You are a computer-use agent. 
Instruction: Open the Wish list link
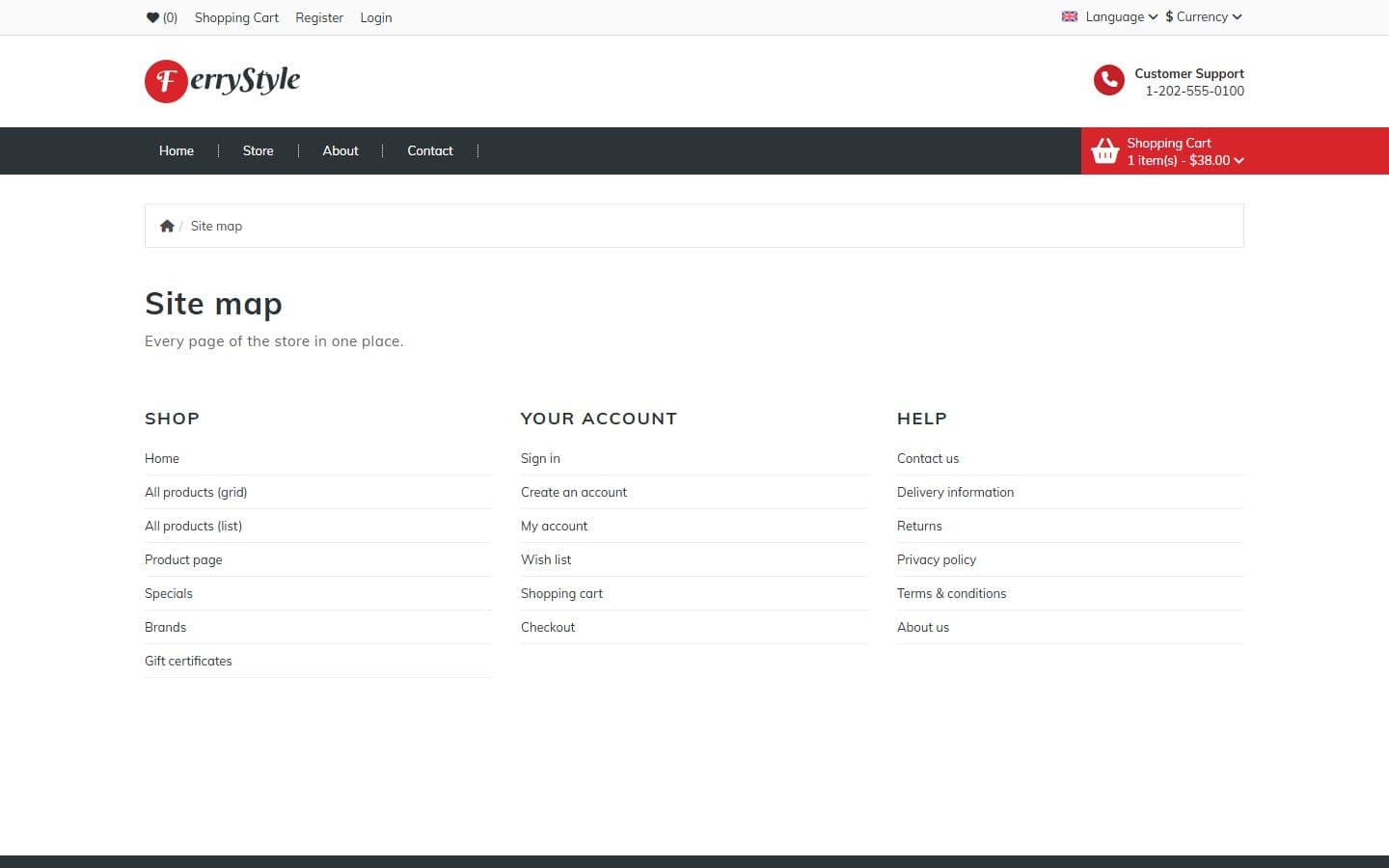click(546, 559)
